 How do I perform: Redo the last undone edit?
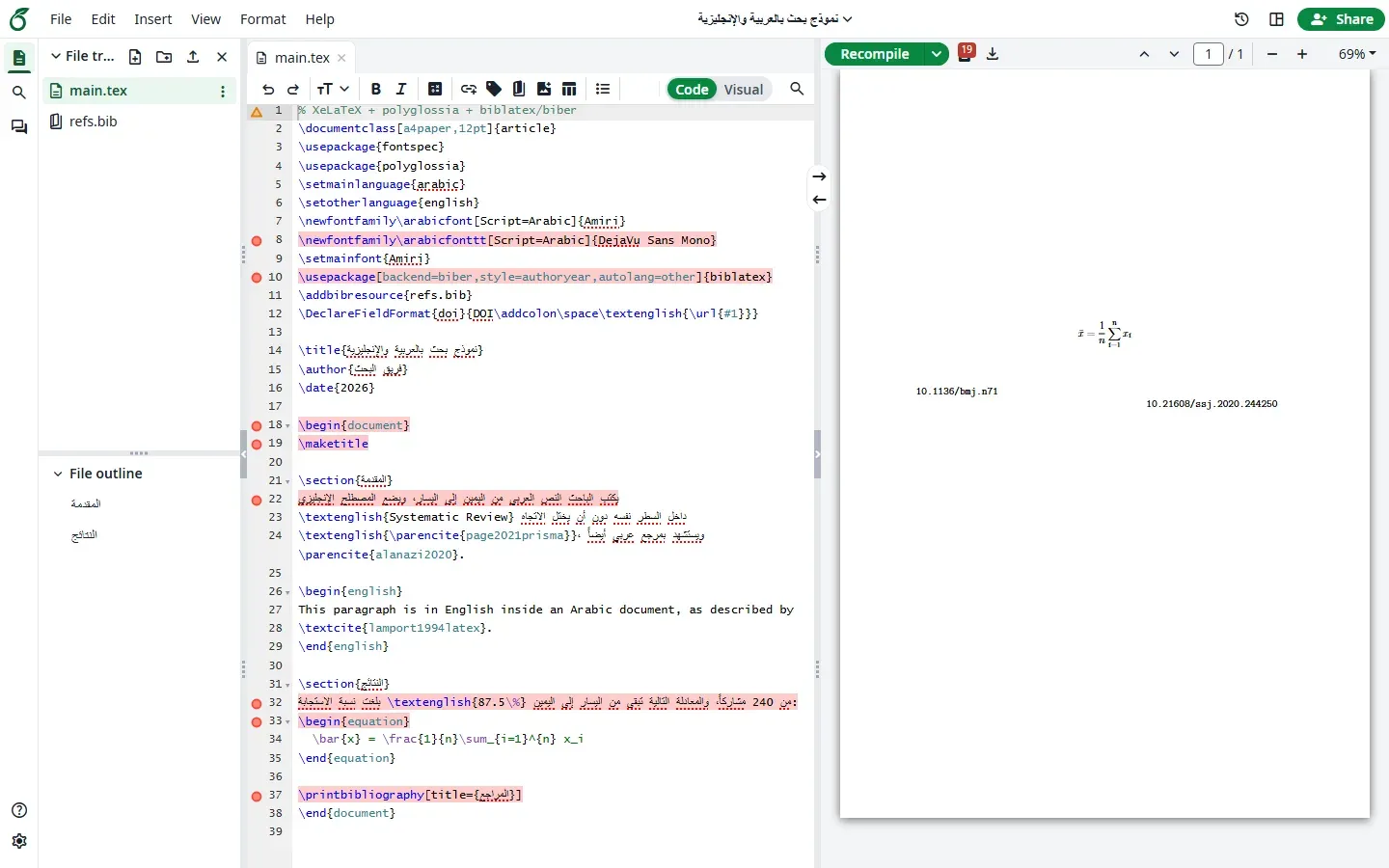[293, 89]
